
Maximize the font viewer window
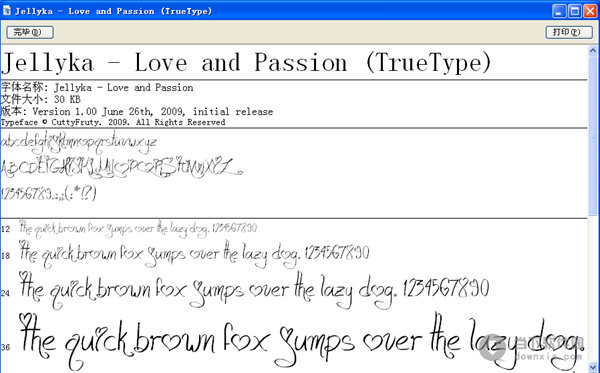coord(575,11)
